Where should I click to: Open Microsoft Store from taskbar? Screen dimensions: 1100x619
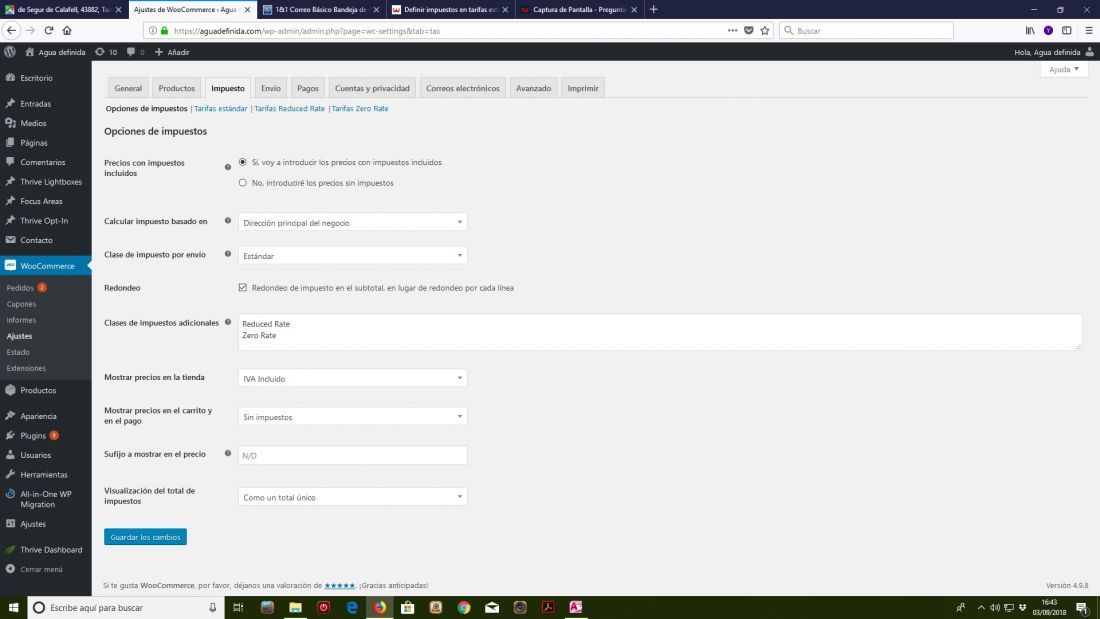tap(408, 607)
